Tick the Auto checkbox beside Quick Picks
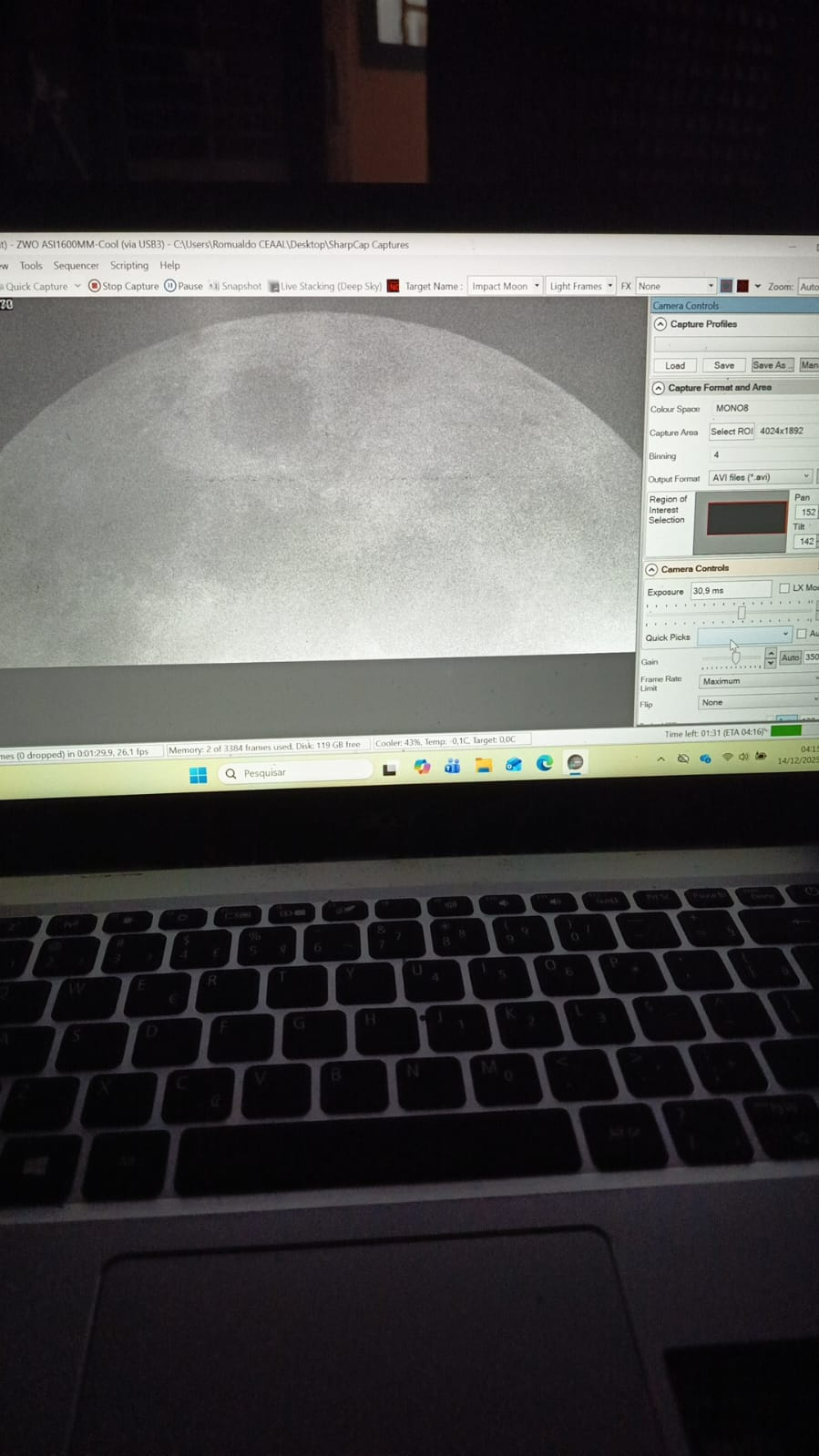 (x=802, y=634)
